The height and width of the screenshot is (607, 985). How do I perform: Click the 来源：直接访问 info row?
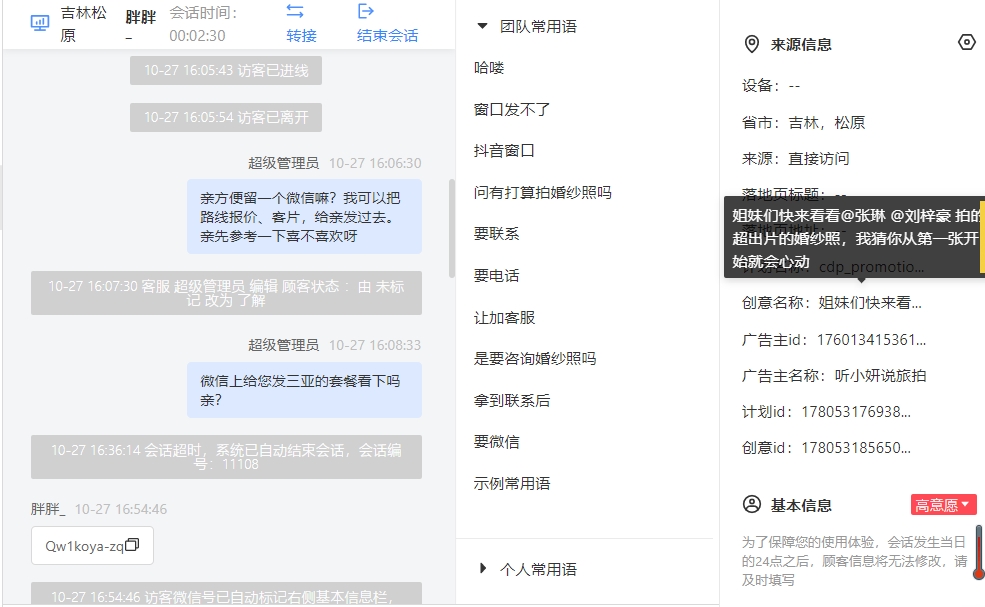point(795,158)
